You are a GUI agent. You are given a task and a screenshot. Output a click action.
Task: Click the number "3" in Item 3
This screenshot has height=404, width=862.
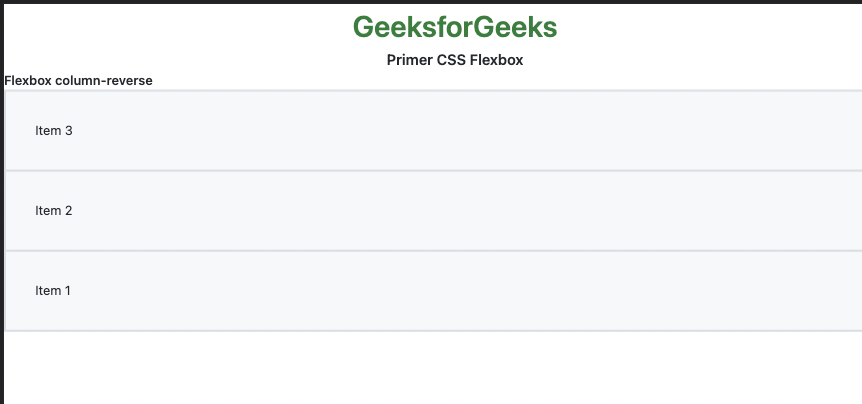tap(68, 131)
